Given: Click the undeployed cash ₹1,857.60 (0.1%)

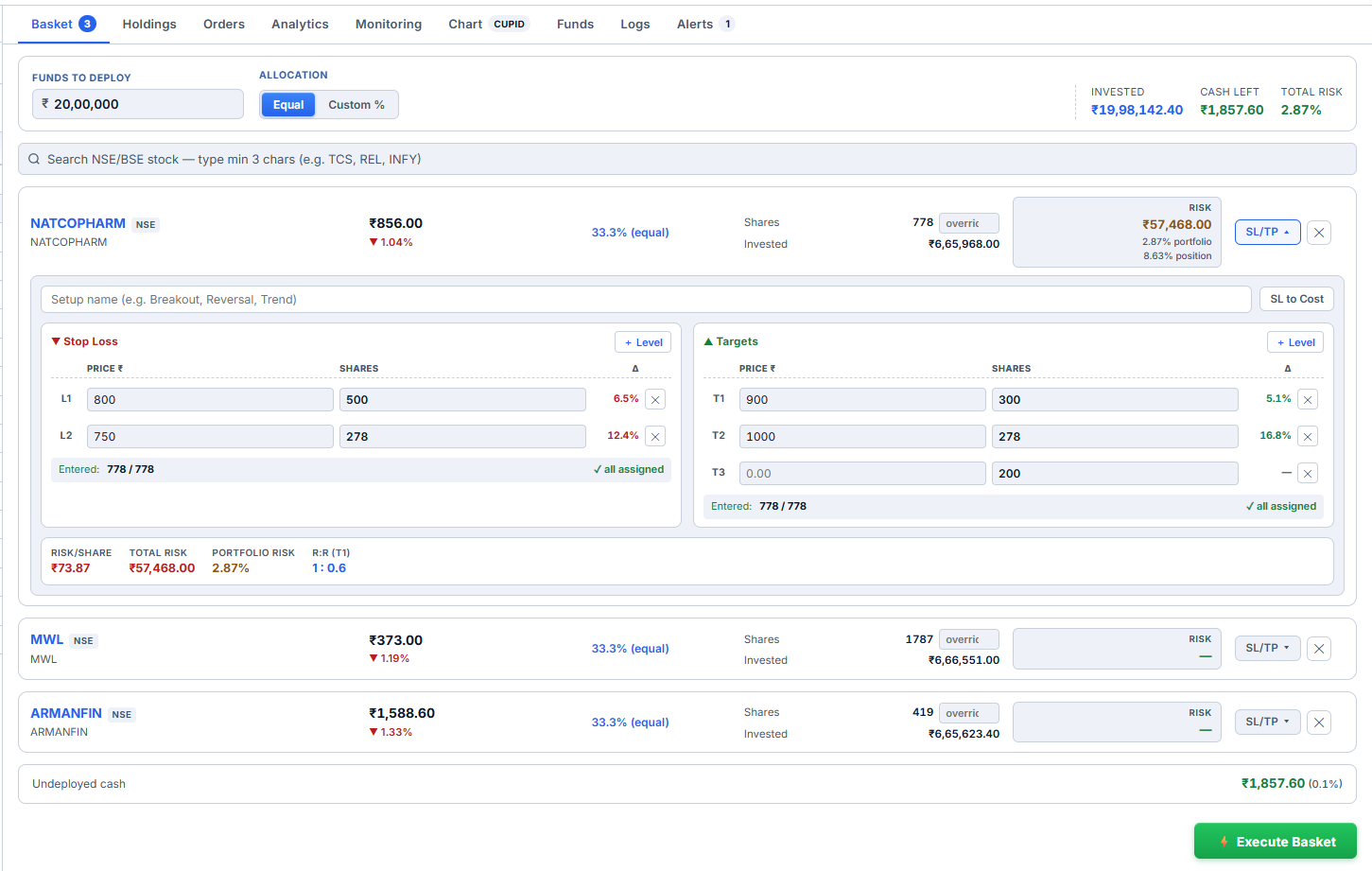Looking at the screenshot, I should coord(1292,783).
